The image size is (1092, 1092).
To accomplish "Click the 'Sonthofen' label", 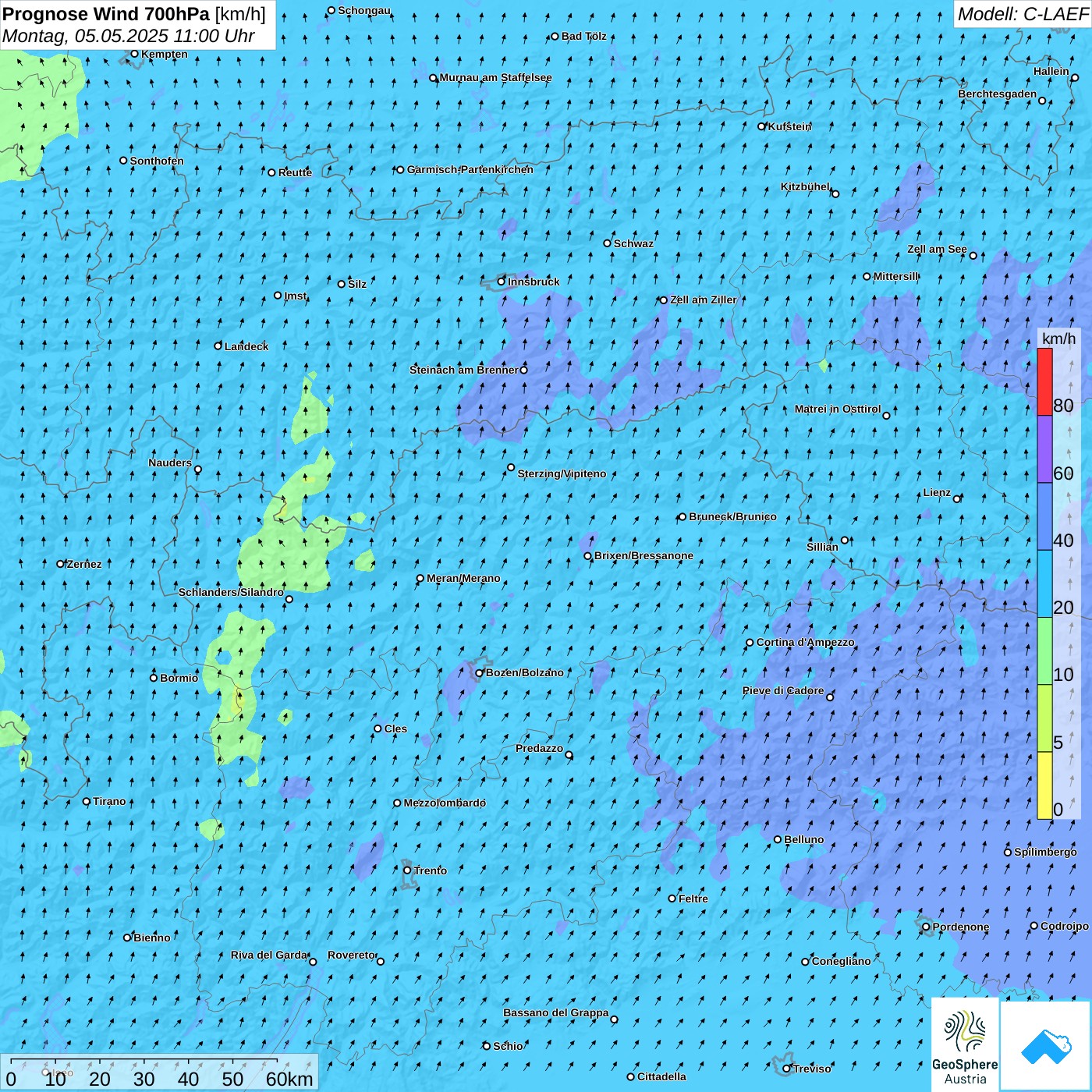I will (x=157, y=161).
